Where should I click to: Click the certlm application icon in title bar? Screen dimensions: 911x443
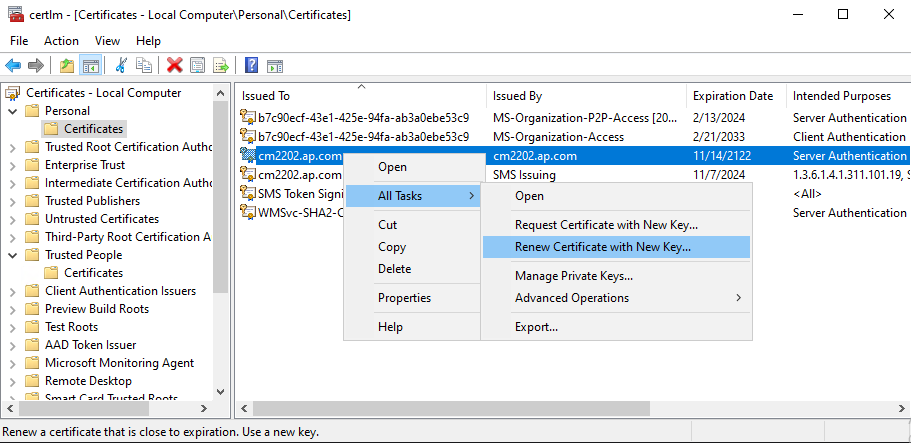[16, 15]
